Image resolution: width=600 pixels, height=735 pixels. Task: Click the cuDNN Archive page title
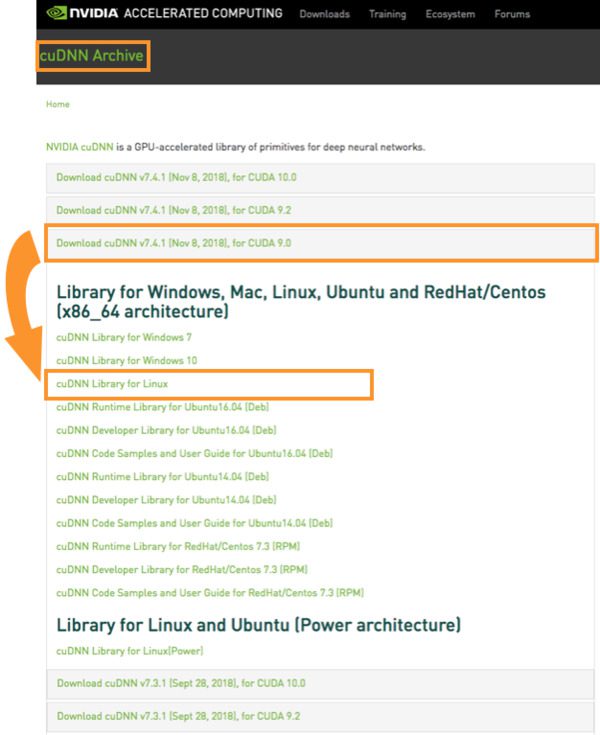pyautogui.click(x=91, y=55)
